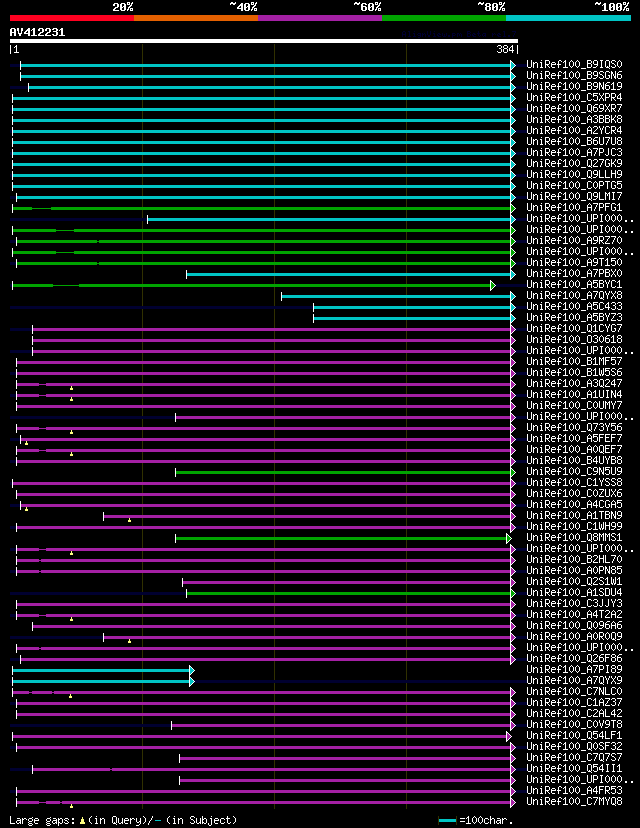
Task: Click the cyan ~100% legend segment
Action: (569, 18)
